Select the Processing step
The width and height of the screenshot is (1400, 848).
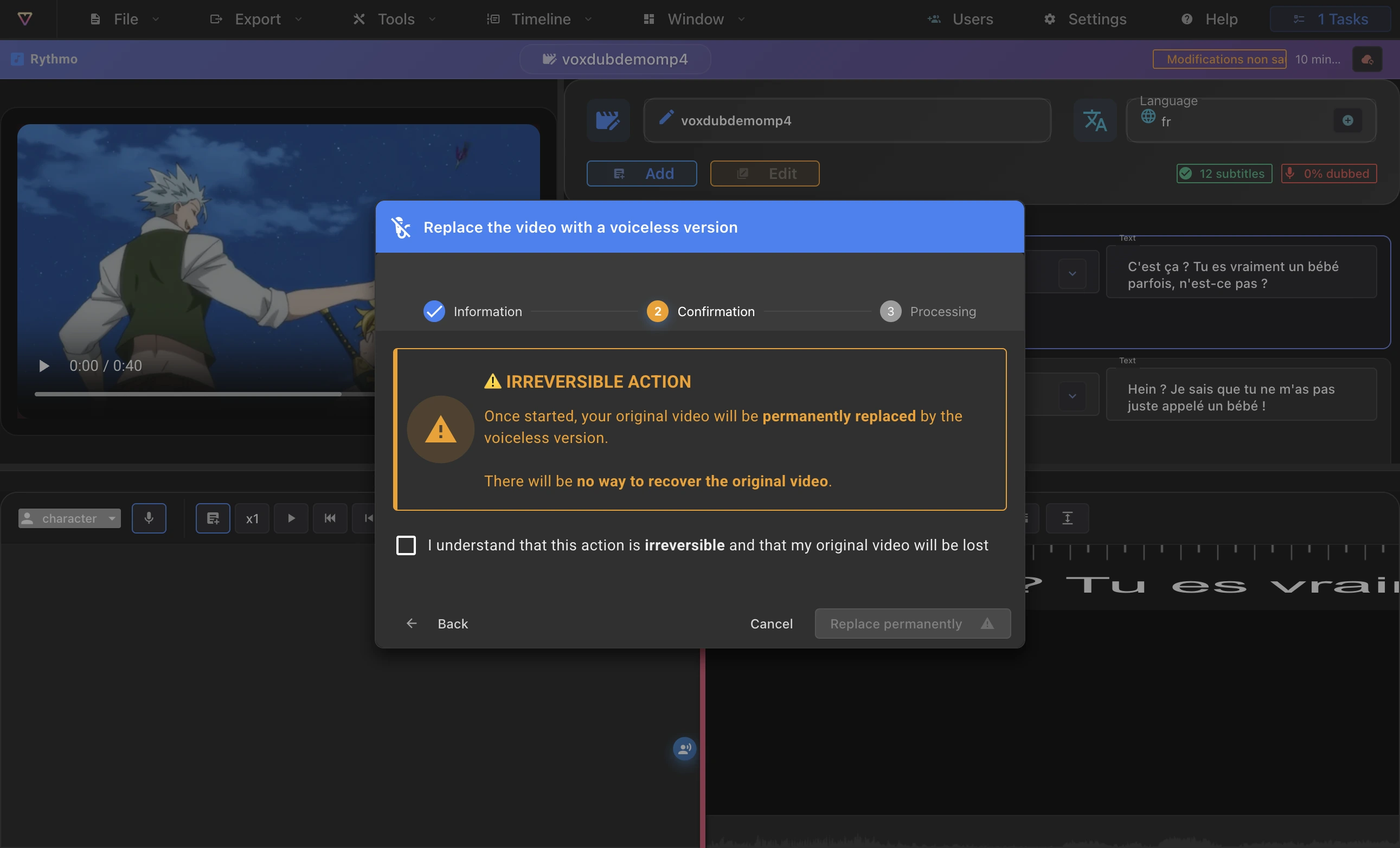click(928, 311)
